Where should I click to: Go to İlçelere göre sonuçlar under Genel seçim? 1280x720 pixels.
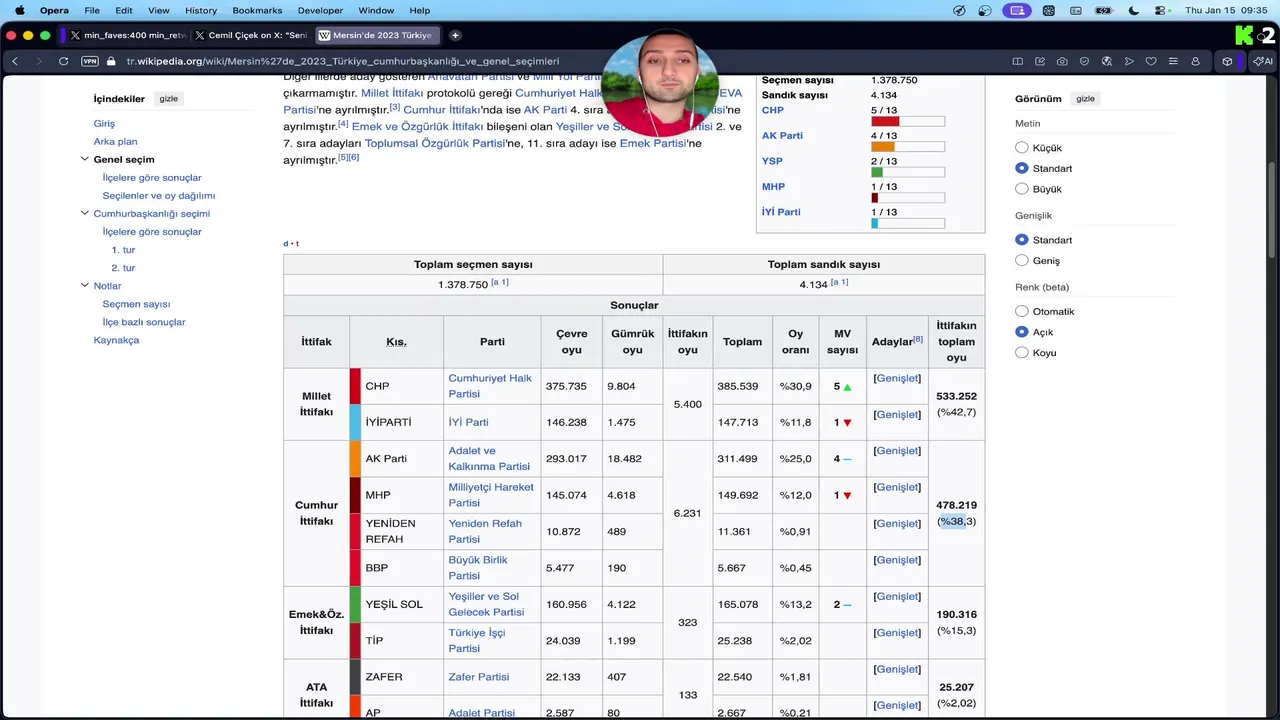(x=152, y=177)
